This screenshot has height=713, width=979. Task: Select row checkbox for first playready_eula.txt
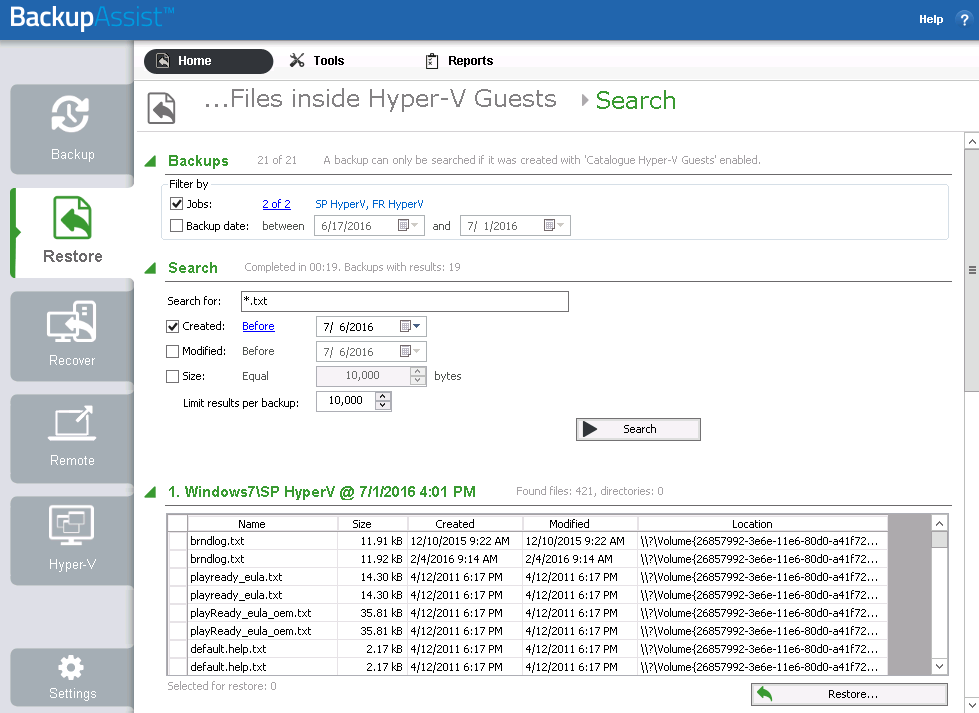point(178,577)
